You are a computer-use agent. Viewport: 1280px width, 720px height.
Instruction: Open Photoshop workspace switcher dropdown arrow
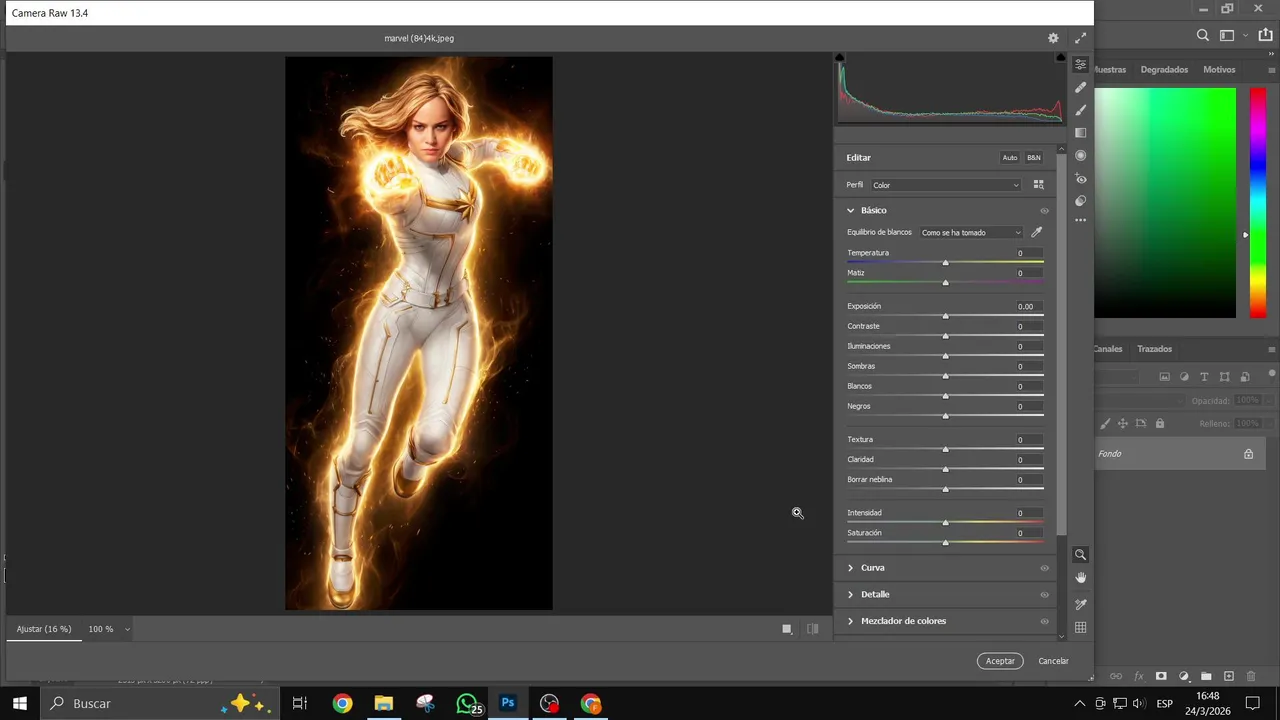tap(1245, 36)
